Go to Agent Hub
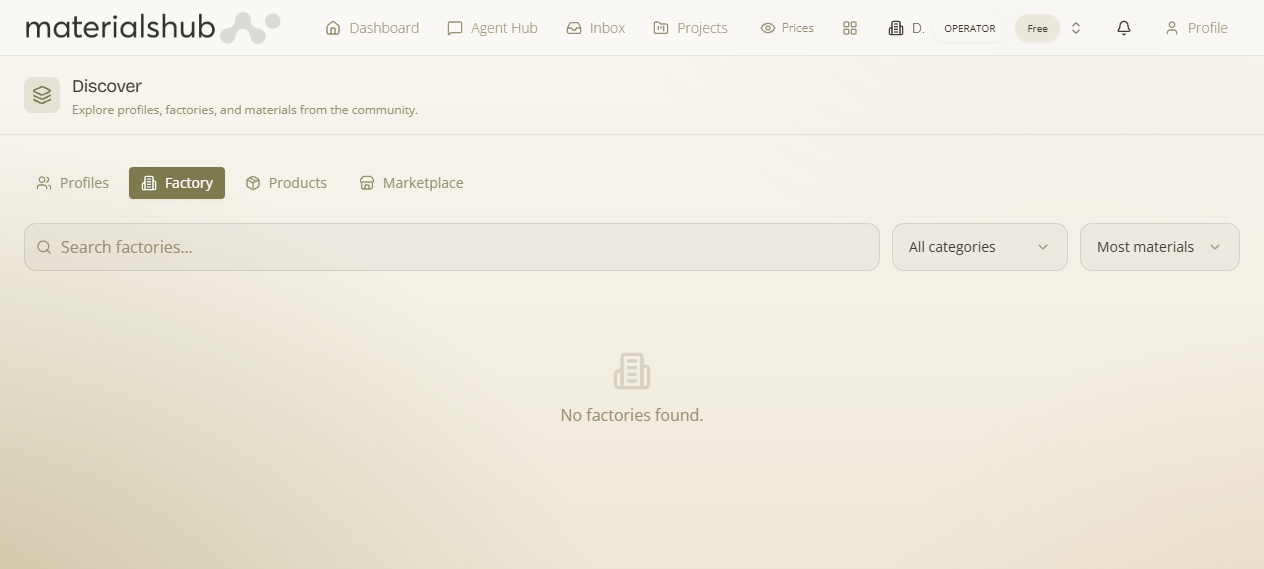Viewport: 1264px width, 569px height. pyautogui.click(x=492, y=28)
